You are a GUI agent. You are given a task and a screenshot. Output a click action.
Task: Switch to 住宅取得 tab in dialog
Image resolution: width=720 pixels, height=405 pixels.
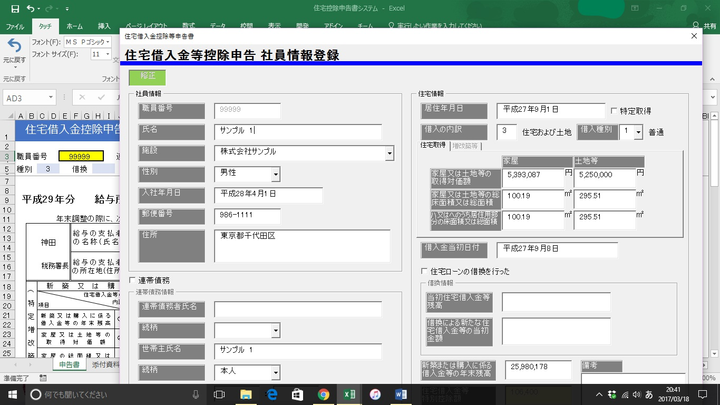[x=433, y=145]
